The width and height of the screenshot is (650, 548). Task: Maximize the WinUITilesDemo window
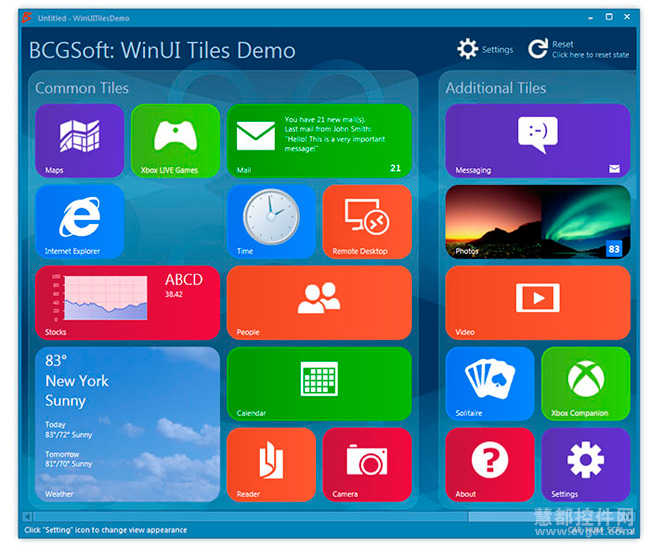[x=609, y=17]
